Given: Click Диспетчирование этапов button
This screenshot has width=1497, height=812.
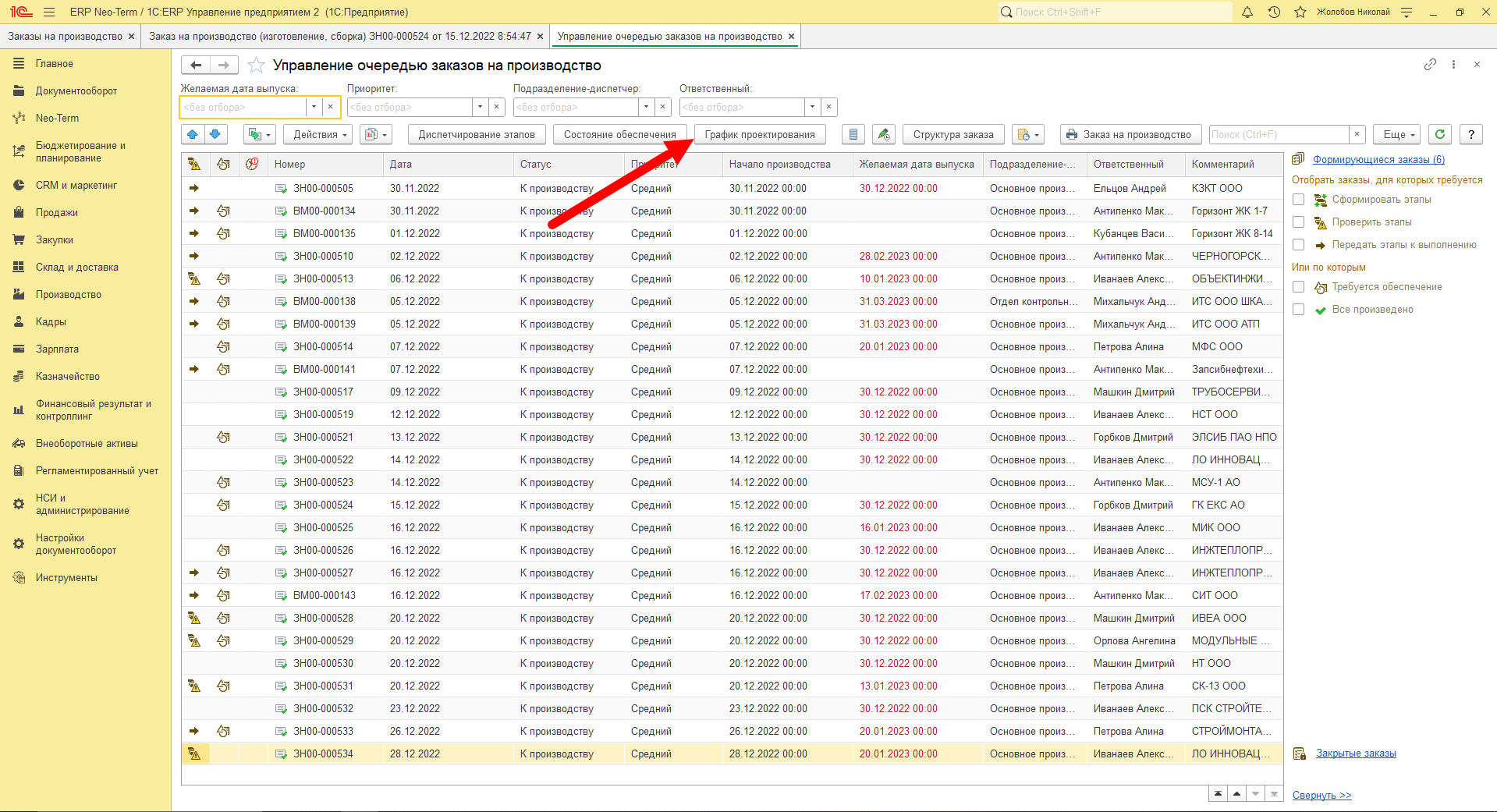Looking at the screenshot, I should pyautogui.click(x=477, y=134).
